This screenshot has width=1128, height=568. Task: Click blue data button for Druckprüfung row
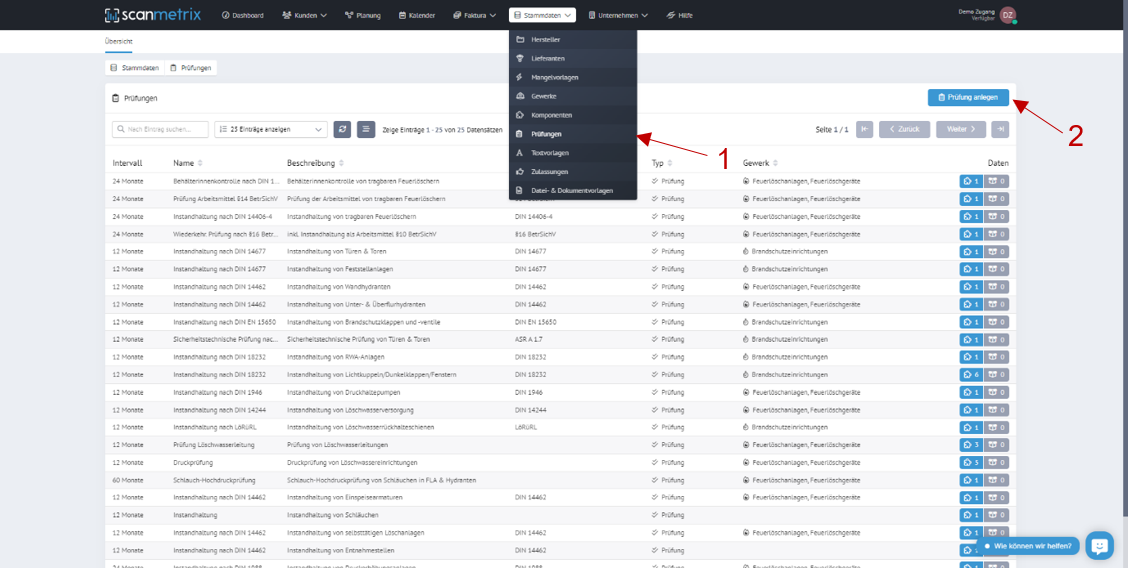pos(971,462)
